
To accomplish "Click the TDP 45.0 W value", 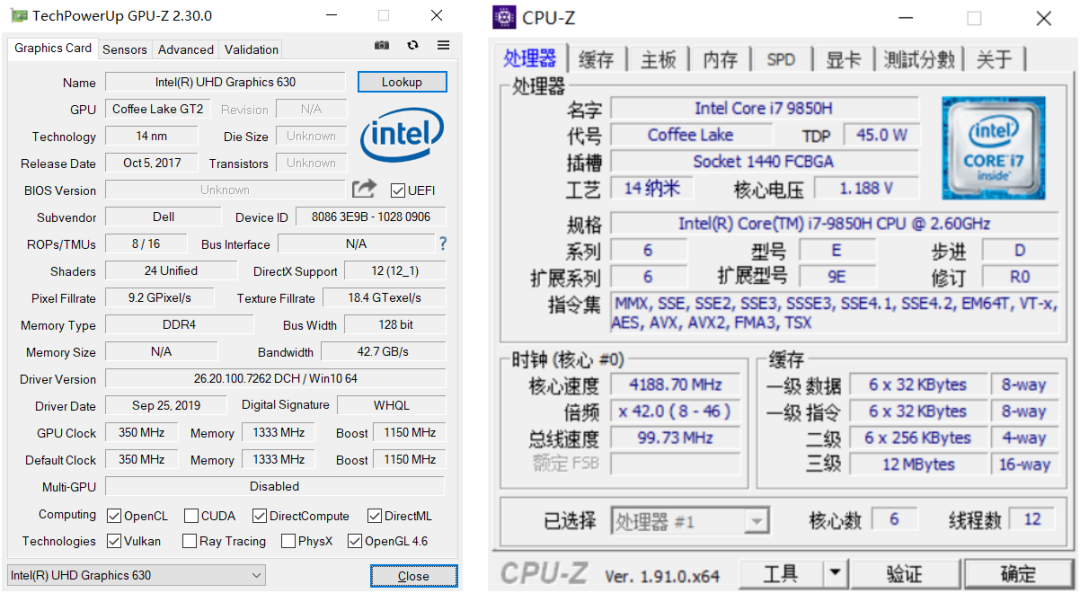I will pos(882,135).
